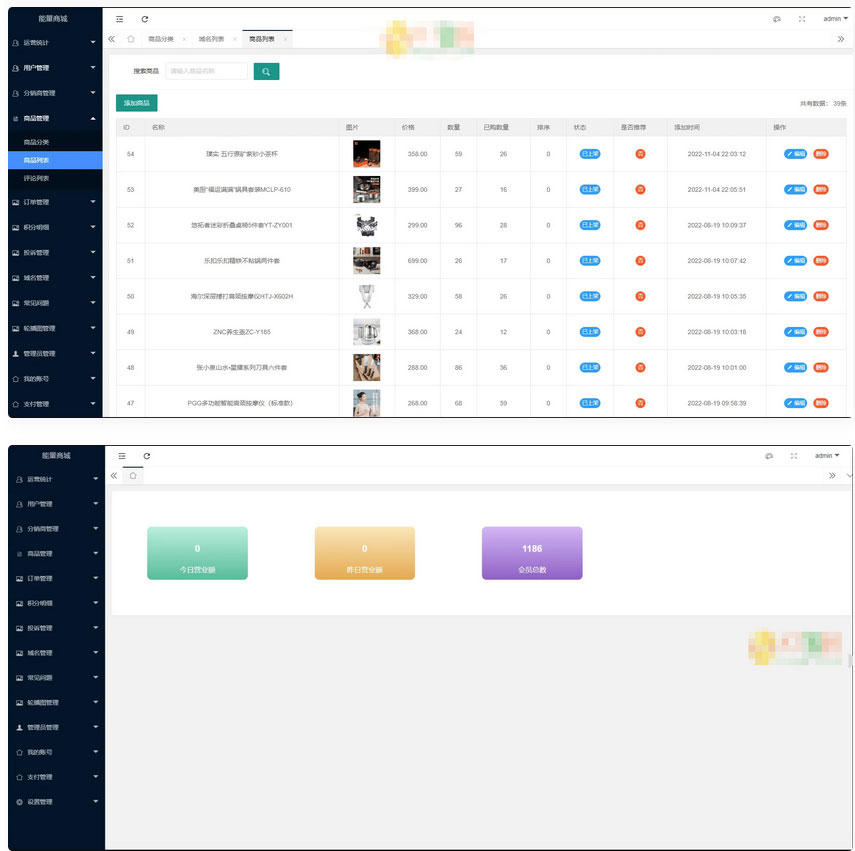Viewport: 855px width, 851px height.
Task: Click right double-chevron in dashboard window tab bar
Action: tap(832, 475)
